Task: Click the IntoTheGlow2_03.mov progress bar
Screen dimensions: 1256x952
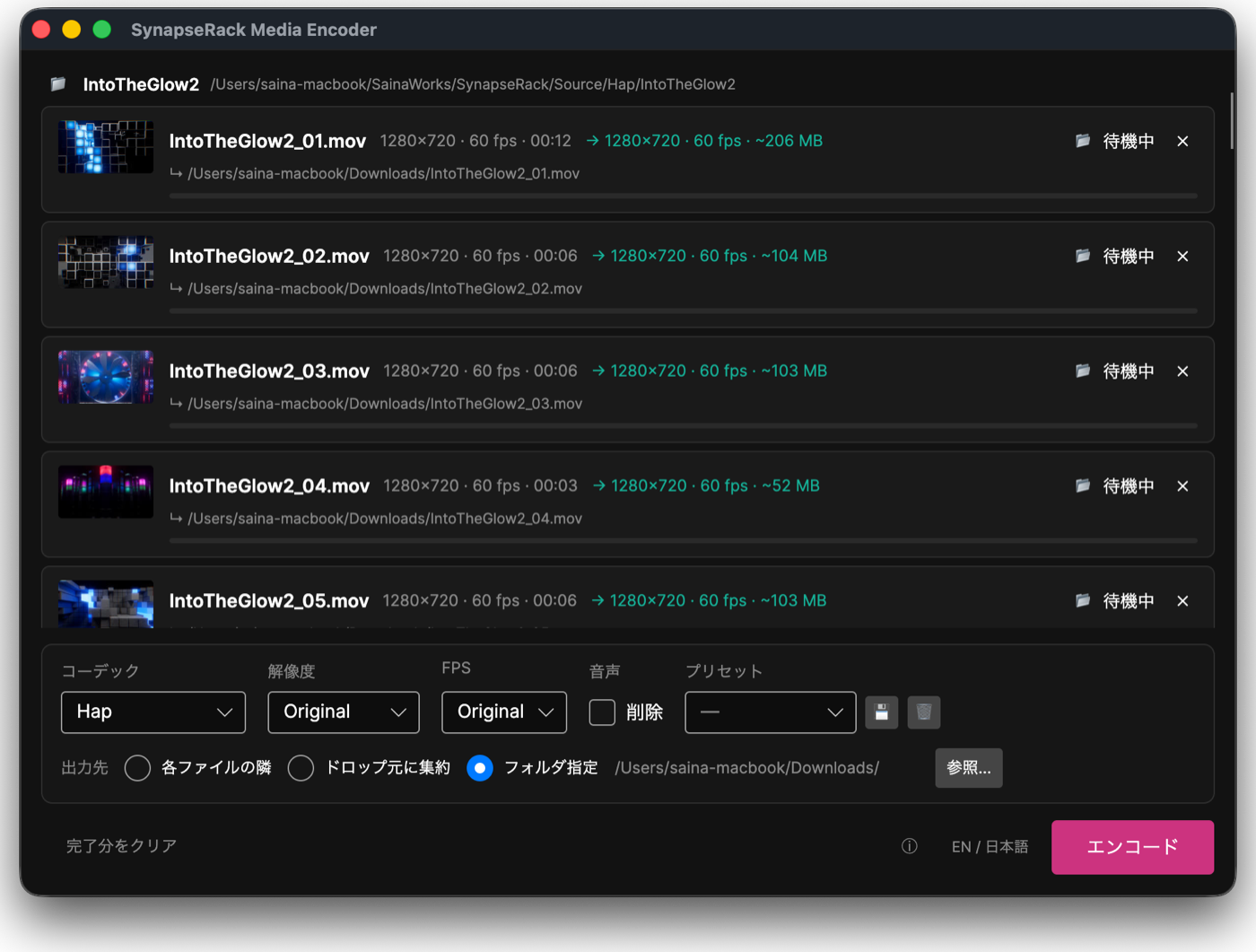Action: [x=683, y=425]
